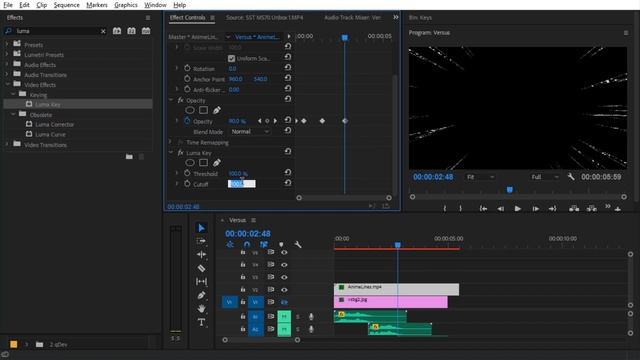This screenshot has width=640, height=360.
Task: Create rectangle mask under Opacity
Action: click(x=203, y=110)
